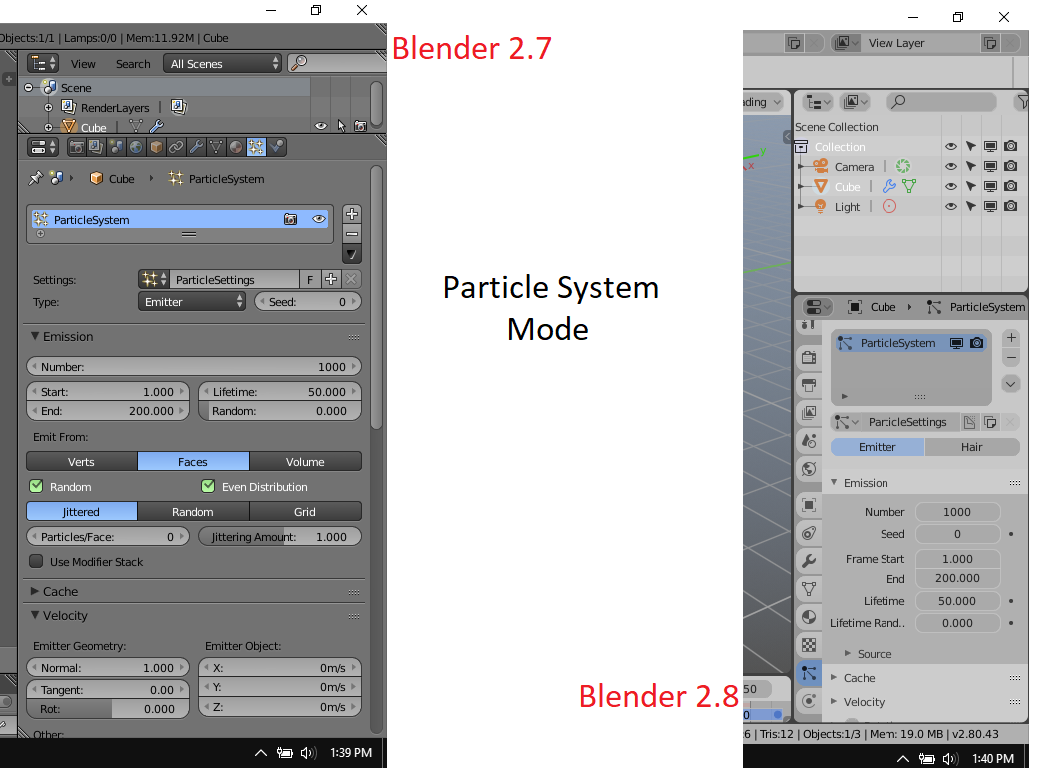Toggle ParticleSystem render camera in Blender 2.7
The width and height of the screenshot is (1046, 768).
pyautogui.click(x=290, y=219)
